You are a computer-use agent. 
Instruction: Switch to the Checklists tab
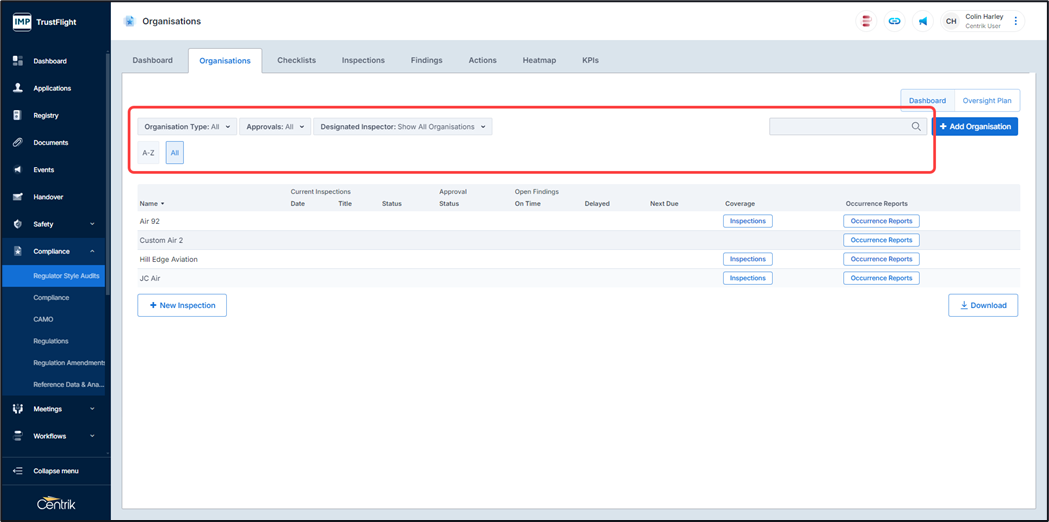click(x=296, y=60)
